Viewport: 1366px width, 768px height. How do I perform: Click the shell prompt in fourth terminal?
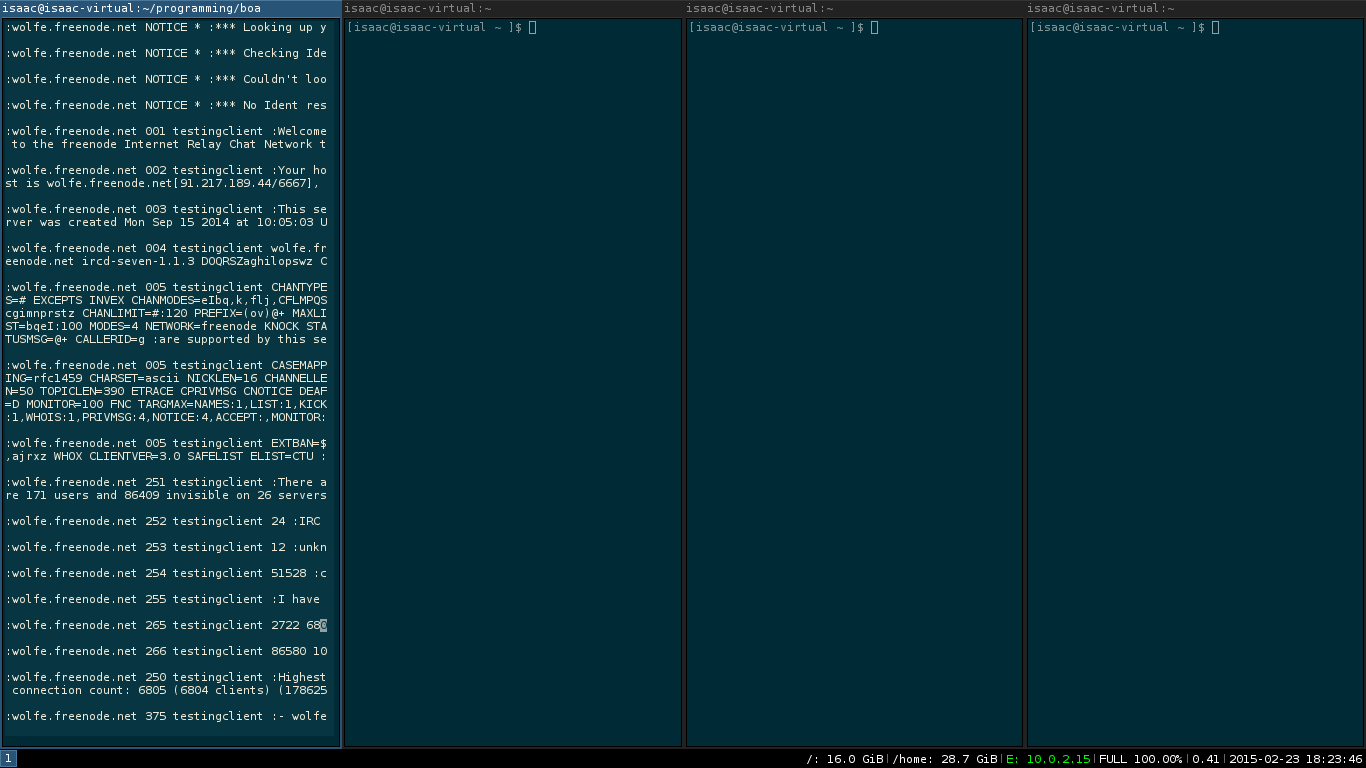click(1117, 27)
